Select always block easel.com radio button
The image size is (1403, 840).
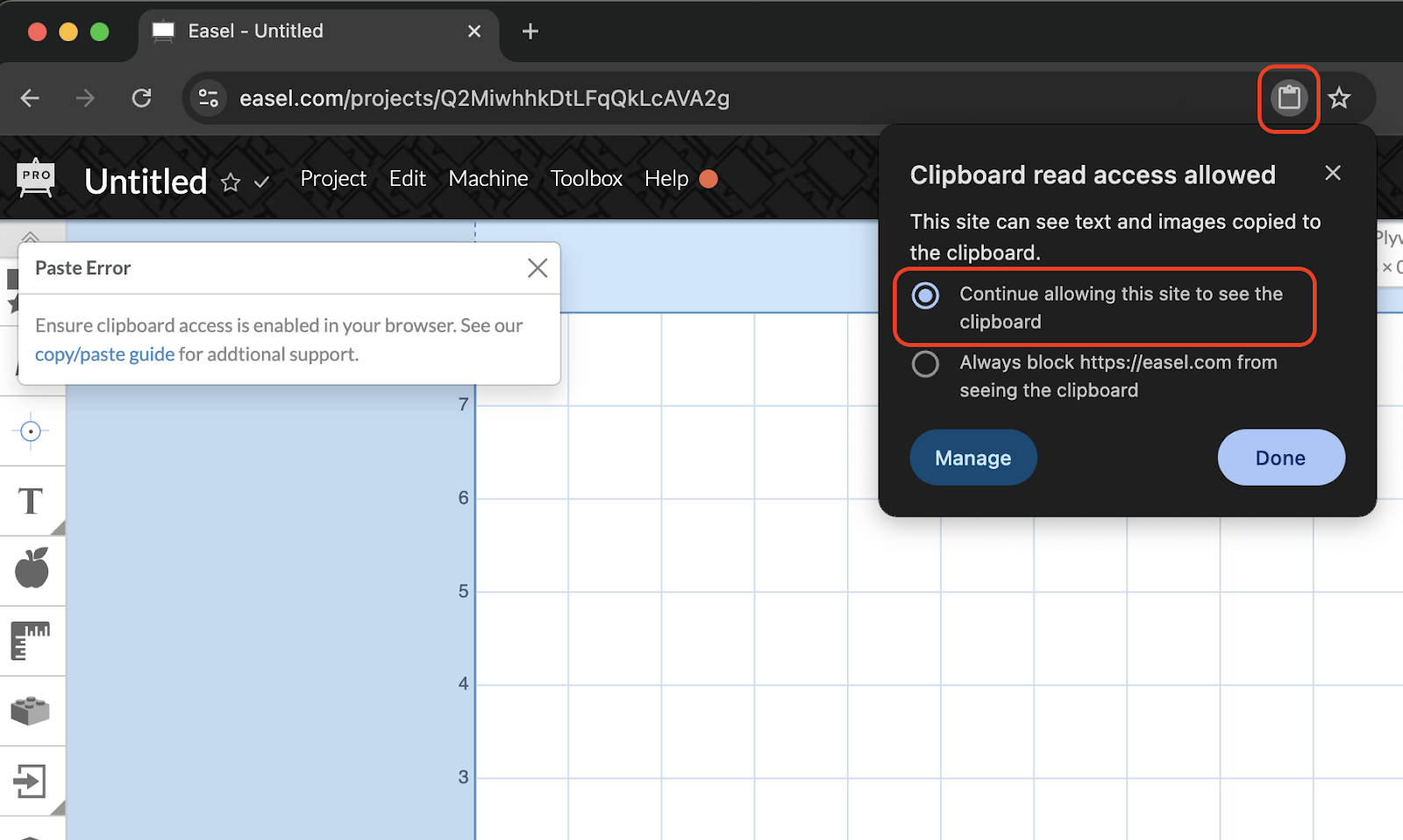point(925,364)
